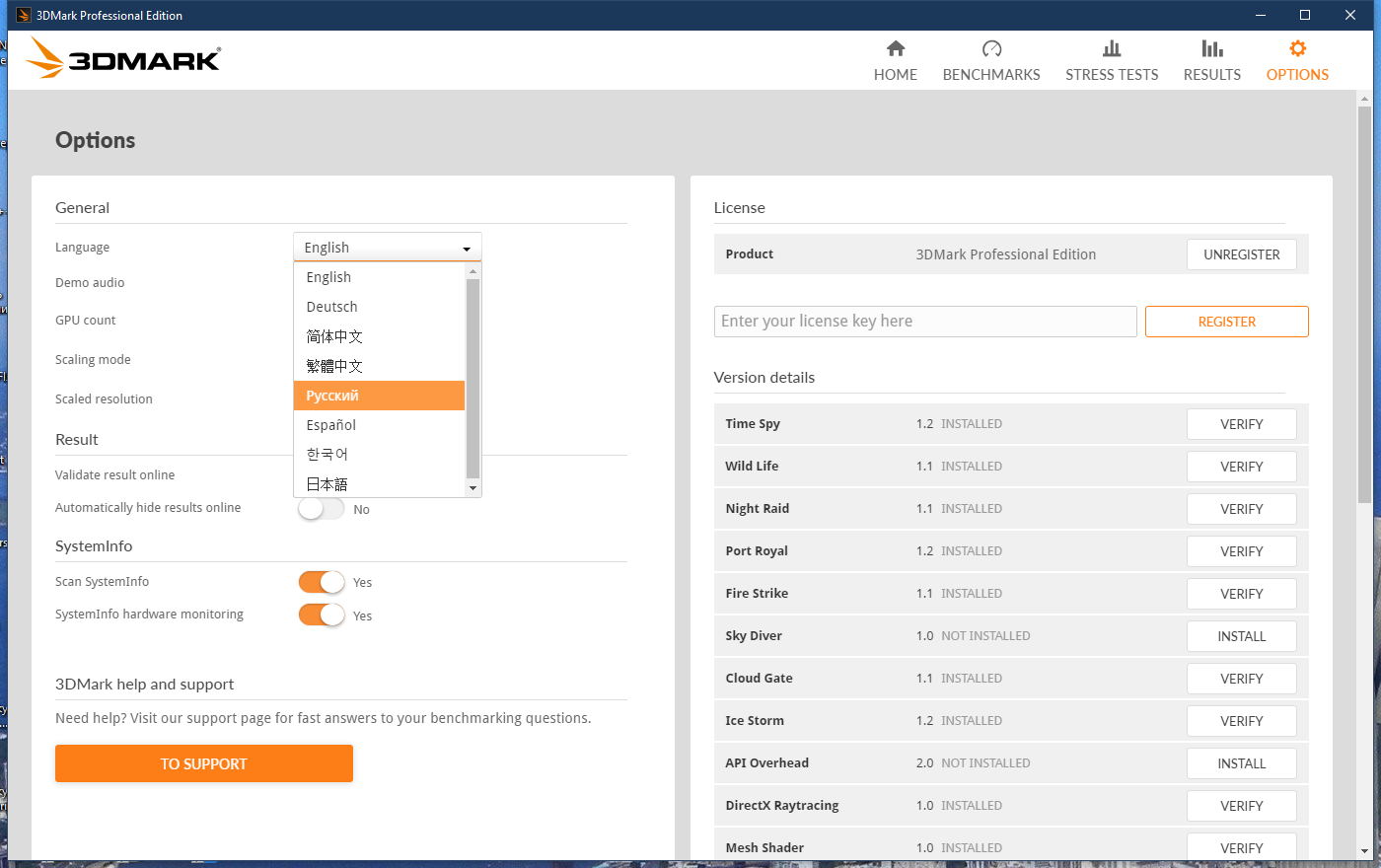Click the title bar 3DMark app icon
Screen dimensions: 1381x868
click(x=23, y=15)
